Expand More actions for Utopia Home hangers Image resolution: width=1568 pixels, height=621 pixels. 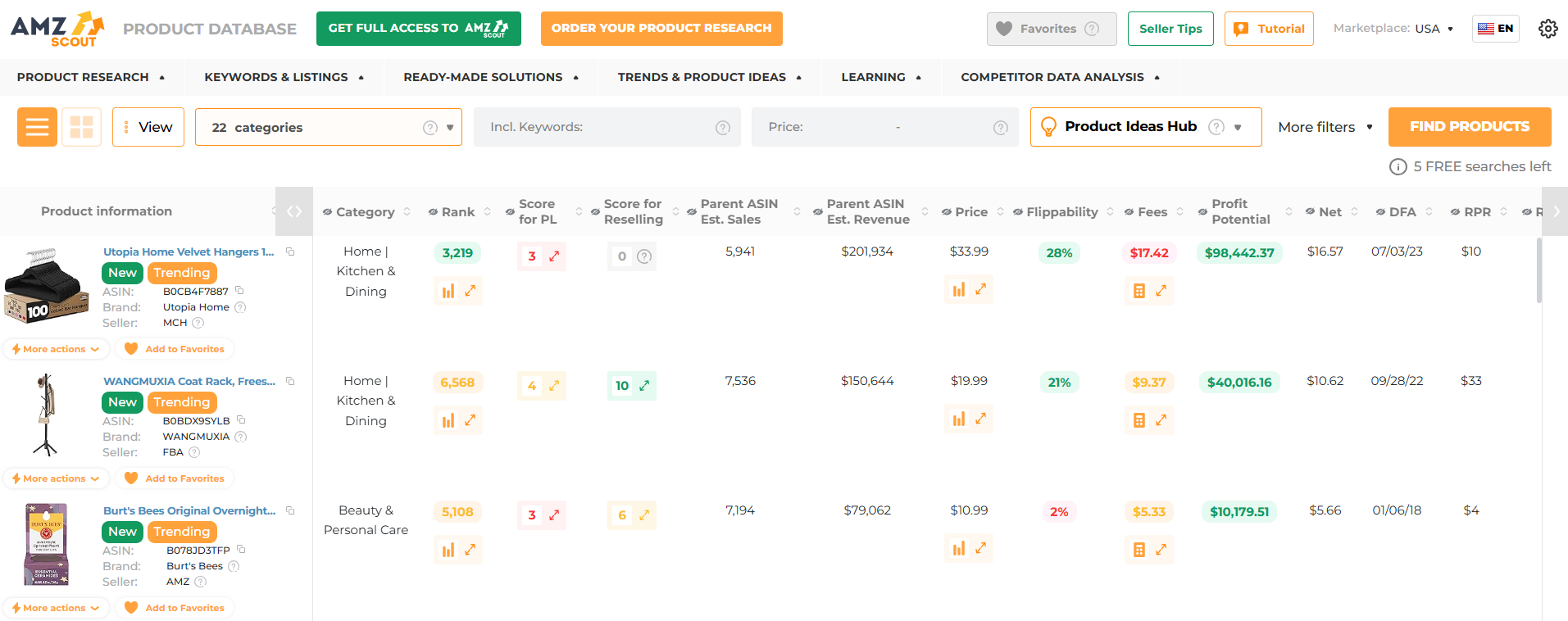coord(56,349)
